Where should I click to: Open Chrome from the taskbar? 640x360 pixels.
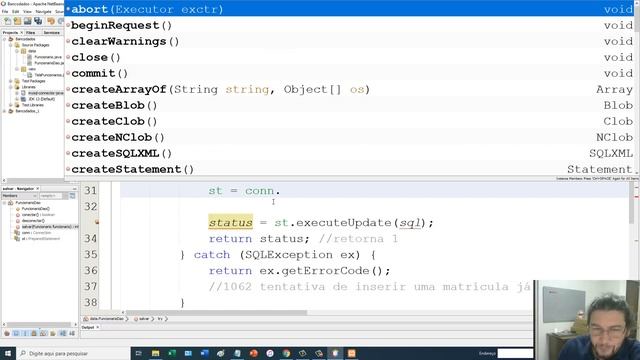pyautogui.click(x=286, y=353)
